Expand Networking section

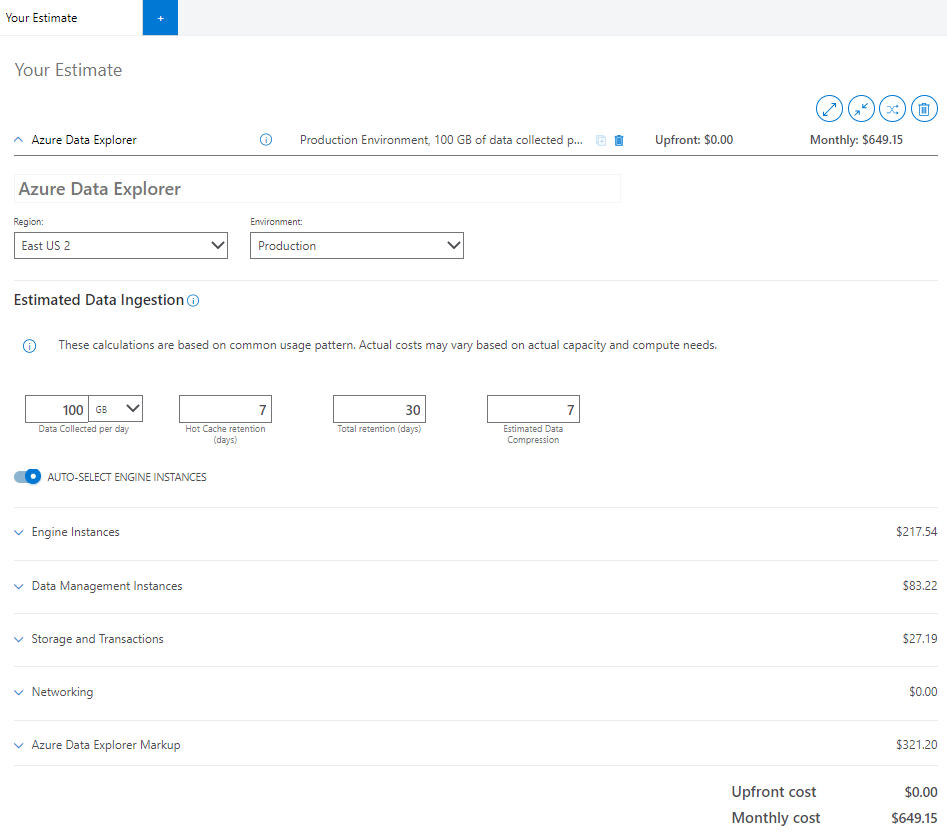click(x=54, y=692)
